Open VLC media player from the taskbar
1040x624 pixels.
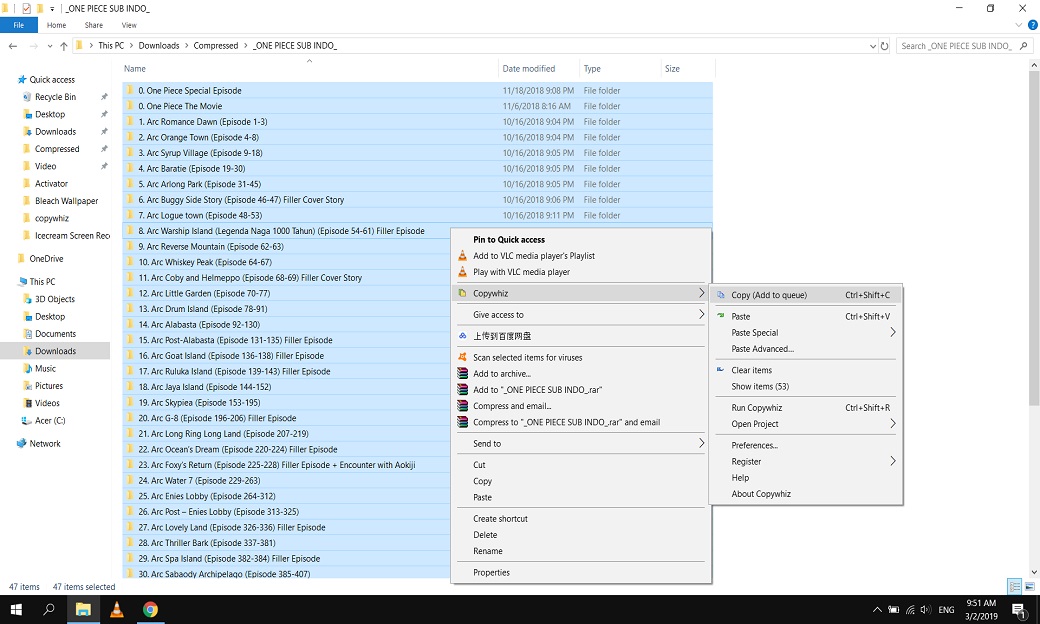117,609
